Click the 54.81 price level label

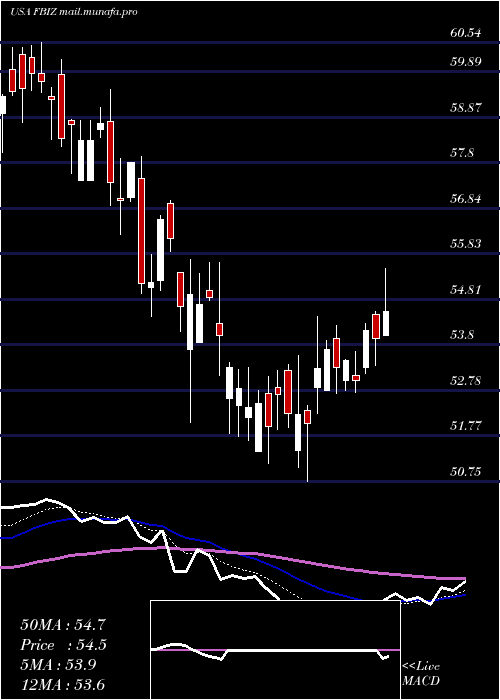tap(466, 290)
